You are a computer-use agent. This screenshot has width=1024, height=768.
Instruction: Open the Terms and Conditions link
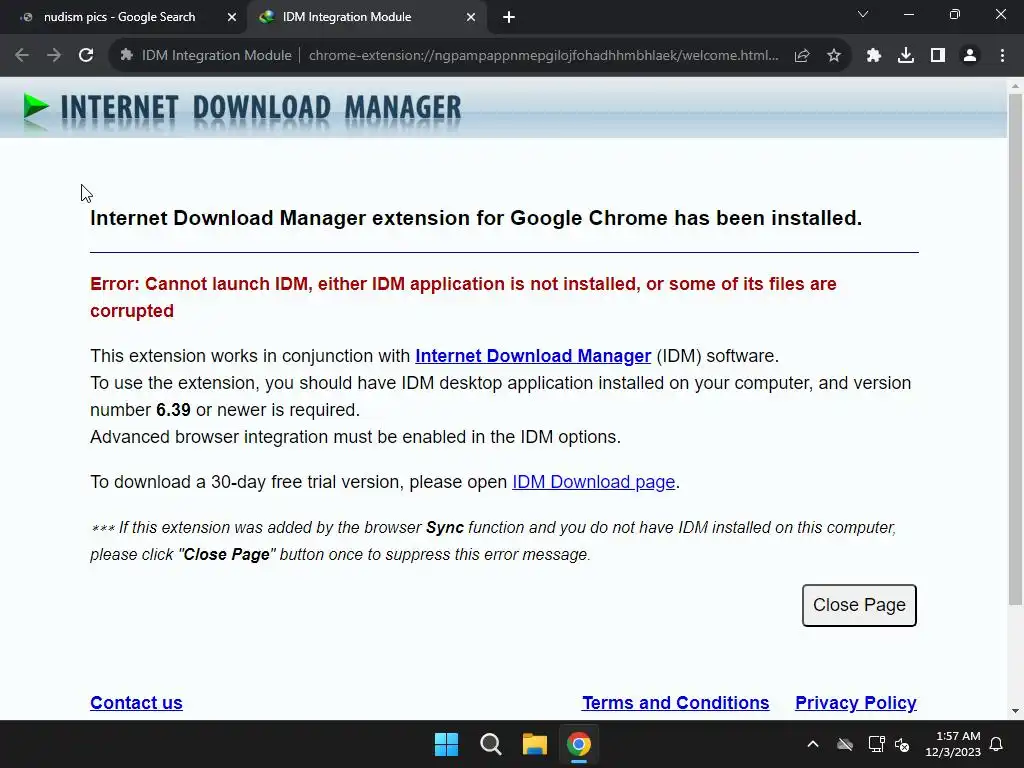coord(675,703)
